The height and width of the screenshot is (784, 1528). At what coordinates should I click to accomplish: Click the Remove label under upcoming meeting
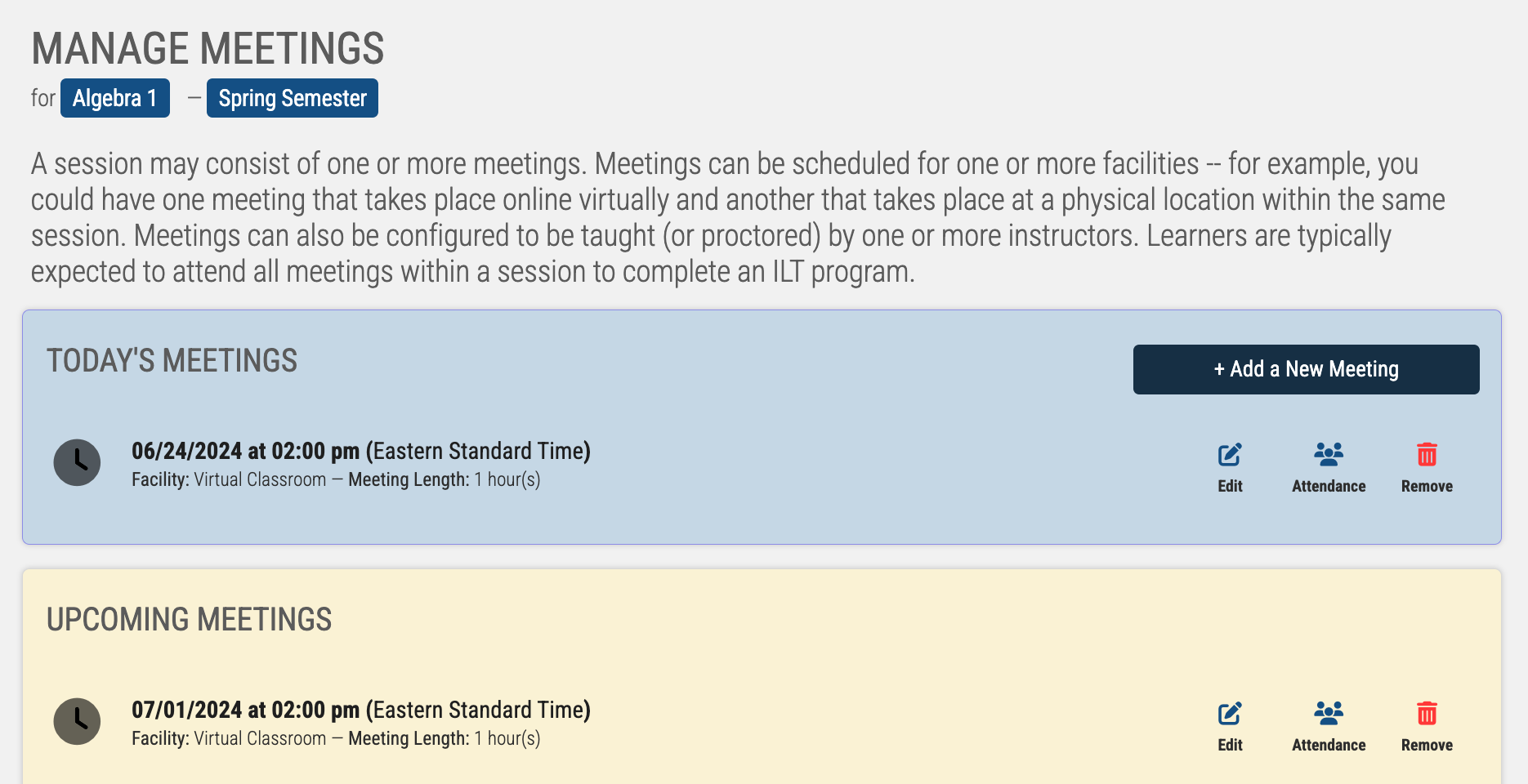click(1427, 745)
